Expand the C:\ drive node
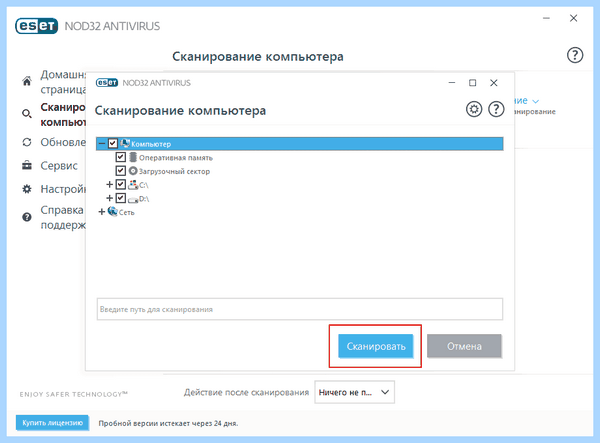Image resolution: width=600 pixels, height=443 pixels. [x=109, y=184]
